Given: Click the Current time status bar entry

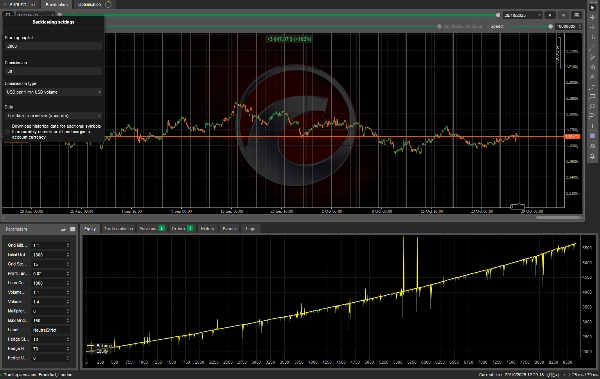Looking at the screenshot, I should pyautogui.click(x=519, y=375).
